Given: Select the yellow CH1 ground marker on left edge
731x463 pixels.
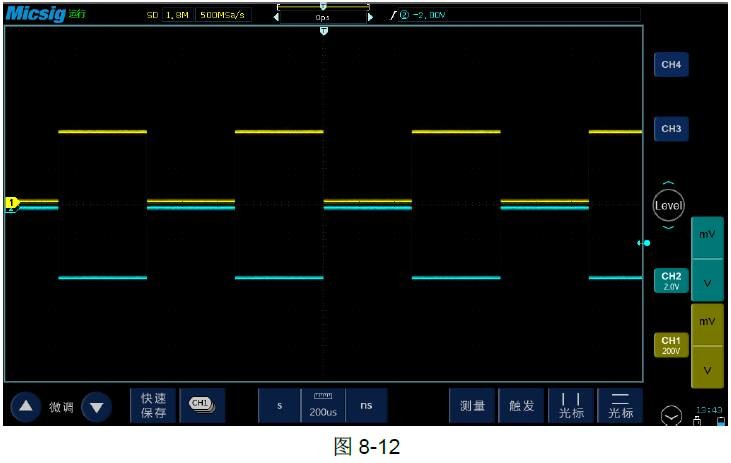Looking at the screenshot, I should [11, 204].
